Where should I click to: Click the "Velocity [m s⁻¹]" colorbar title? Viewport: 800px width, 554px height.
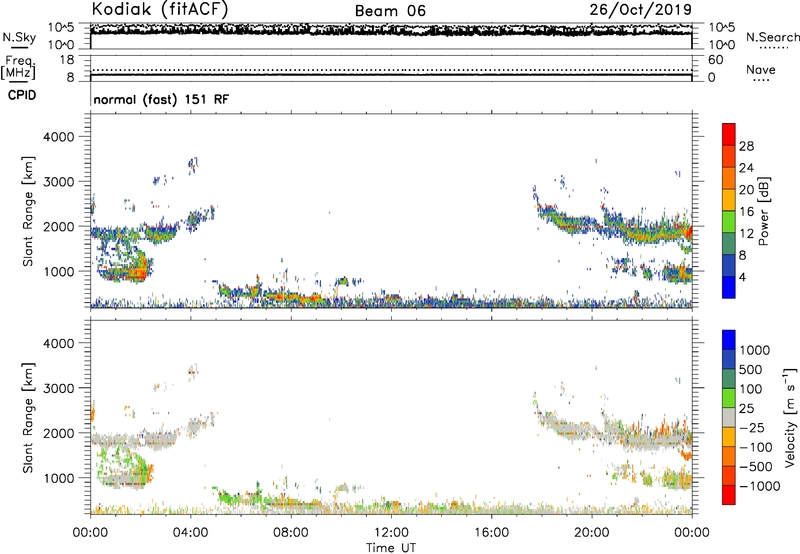790,417
